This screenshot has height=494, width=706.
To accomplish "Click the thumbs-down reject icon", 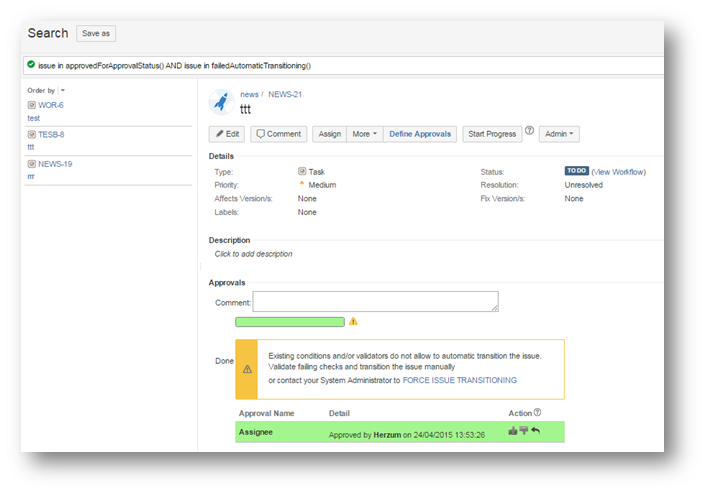I will (x=523, y=431).
